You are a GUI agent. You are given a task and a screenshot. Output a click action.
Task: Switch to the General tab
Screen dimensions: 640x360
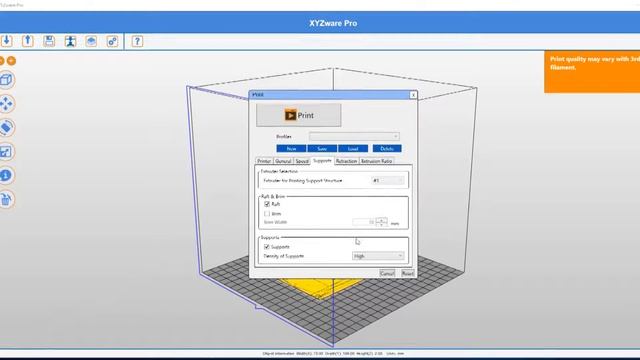[x=283, y=161]
